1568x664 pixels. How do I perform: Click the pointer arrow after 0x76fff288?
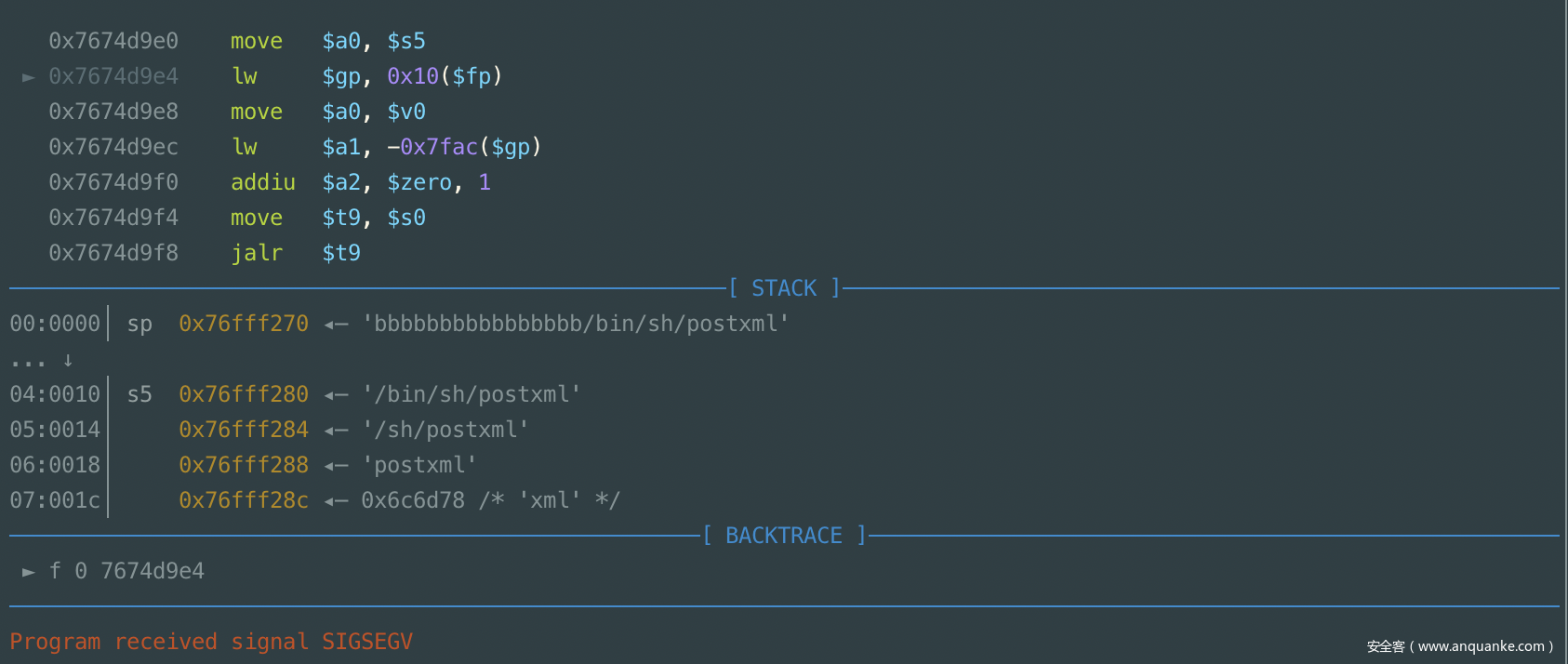click(x=336, y=466)
